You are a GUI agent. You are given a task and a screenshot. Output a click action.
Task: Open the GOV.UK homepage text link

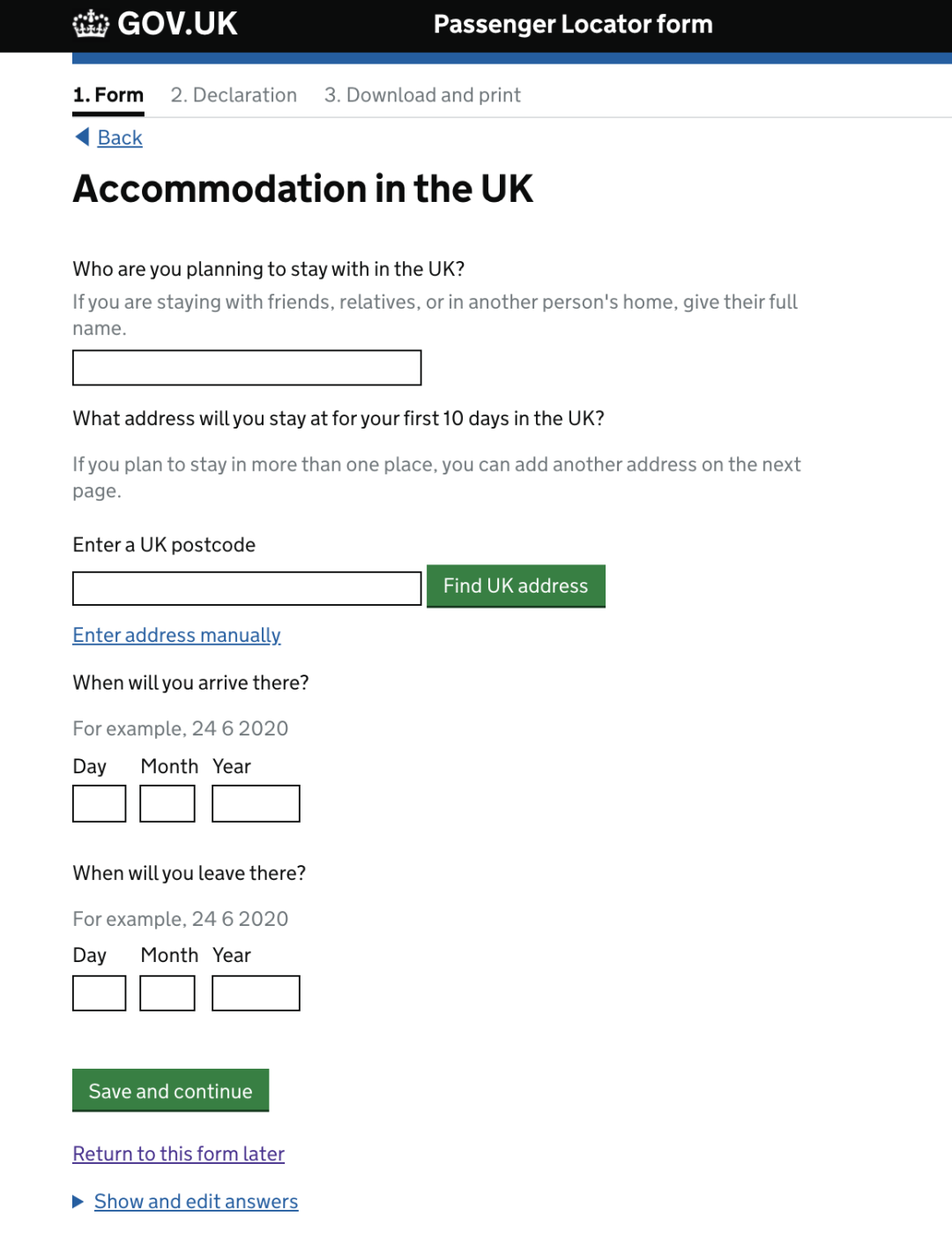coord(177,24)
